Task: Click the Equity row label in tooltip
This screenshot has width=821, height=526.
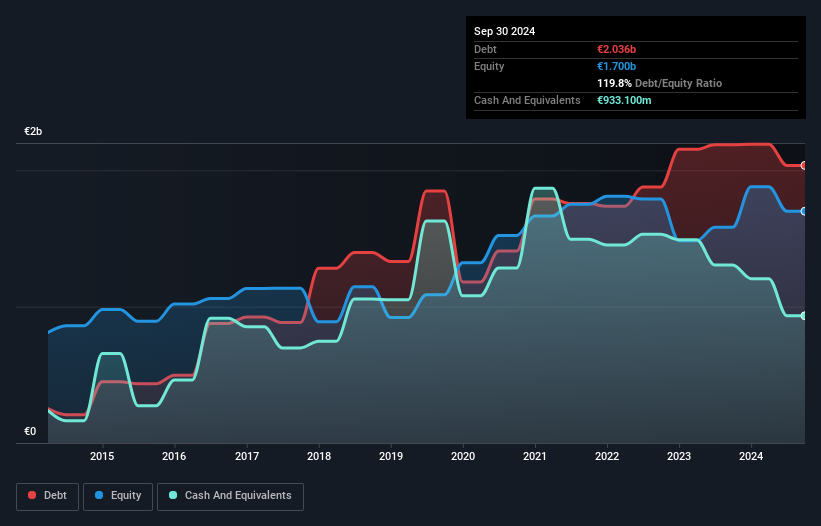Action: 489,66
